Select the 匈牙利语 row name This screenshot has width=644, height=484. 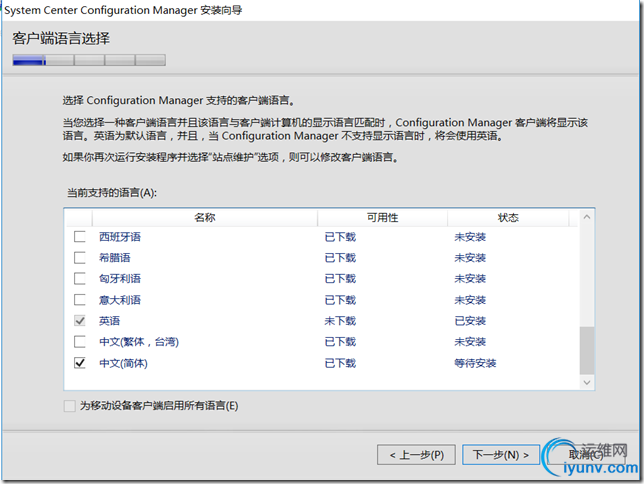click(x=120, y=279)
